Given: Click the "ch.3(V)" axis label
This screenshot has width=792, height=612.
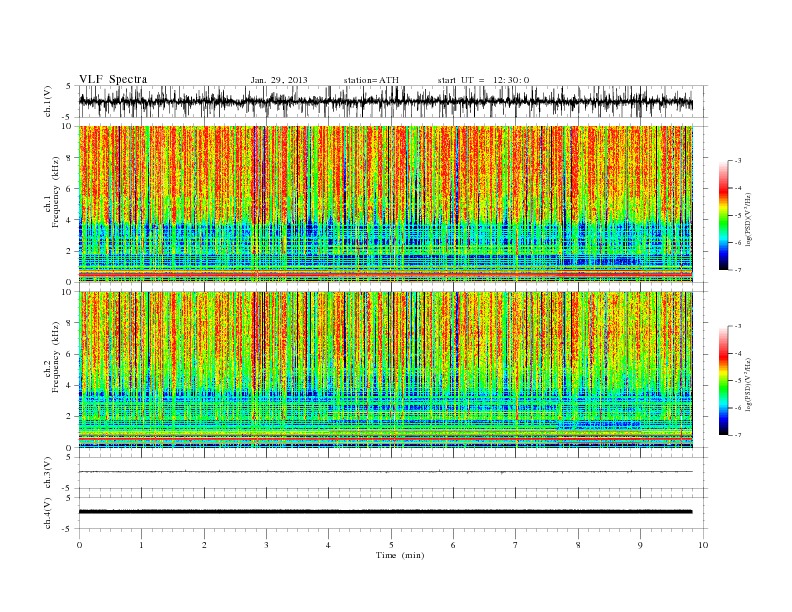Looking at the screenshot, I should (x=48, y=473).
